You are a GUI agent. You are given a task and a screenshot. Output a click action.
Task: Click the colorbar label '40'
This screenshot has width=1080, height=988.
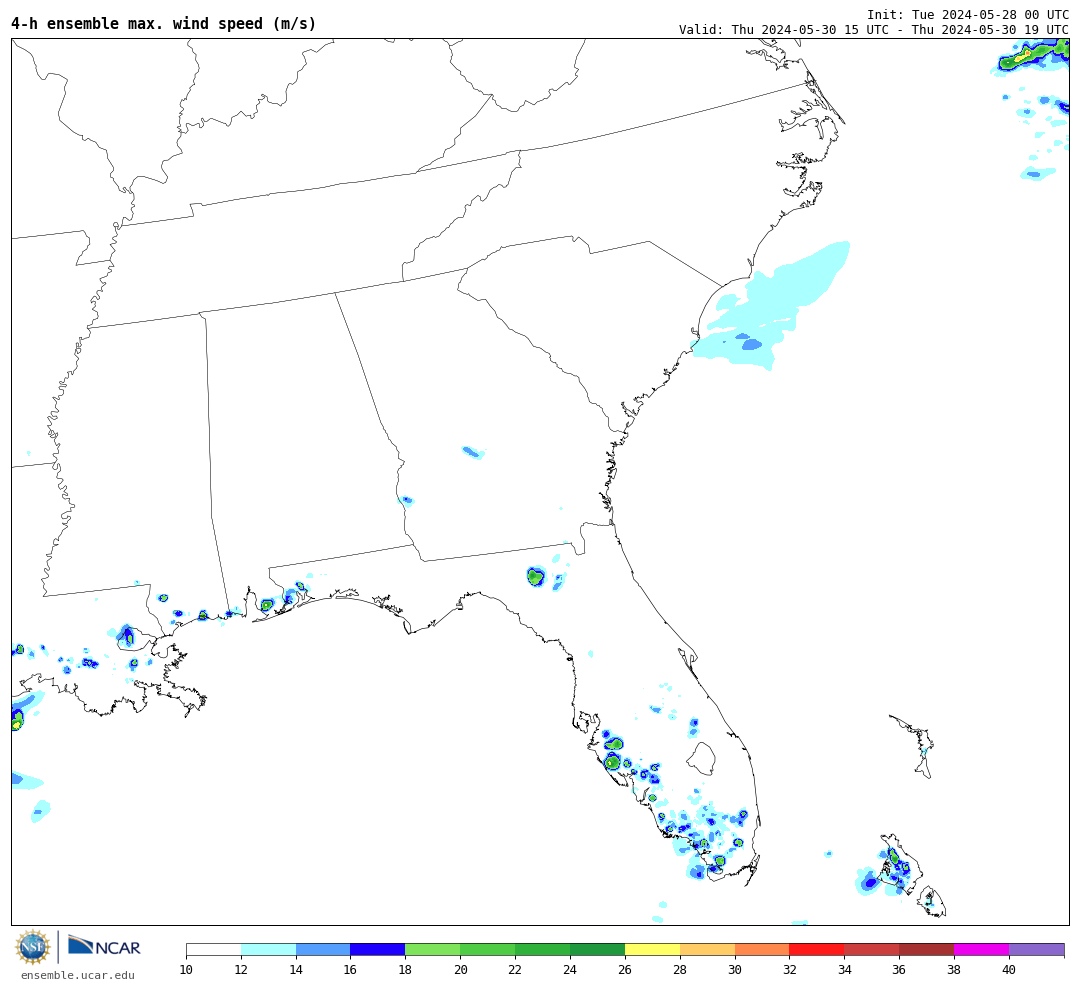click(1009, 970)
